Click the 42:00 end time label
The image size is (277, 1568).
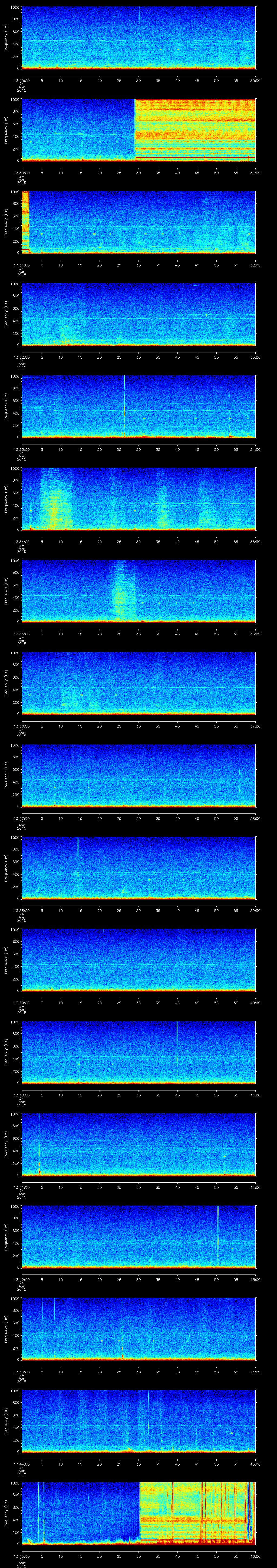click(256, 1187)
